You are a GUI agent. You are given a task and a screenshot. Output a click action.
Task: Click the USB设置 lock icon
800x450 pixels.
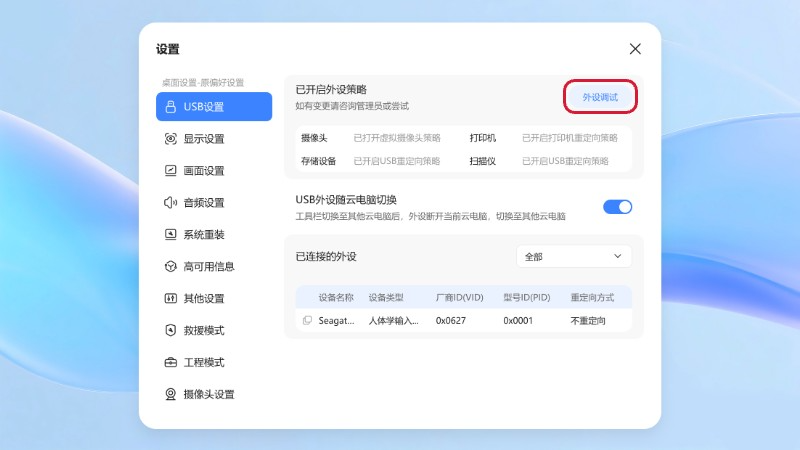[170, 107]
